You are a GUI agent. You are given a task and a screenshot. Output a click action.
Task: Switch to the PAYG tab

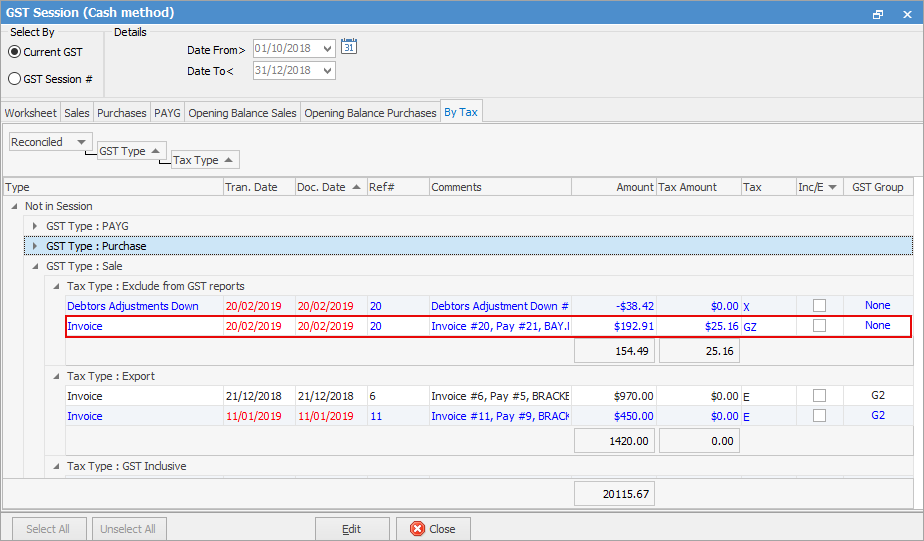[167, 113]
